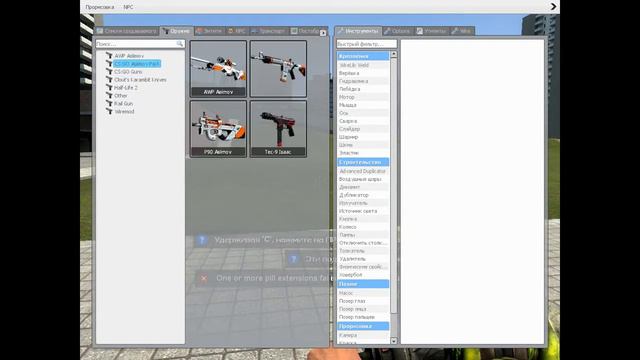Click the gun icon beside CS:GO Guns
The width and height of the screenshot is (640, 360).
click(109, 71)
